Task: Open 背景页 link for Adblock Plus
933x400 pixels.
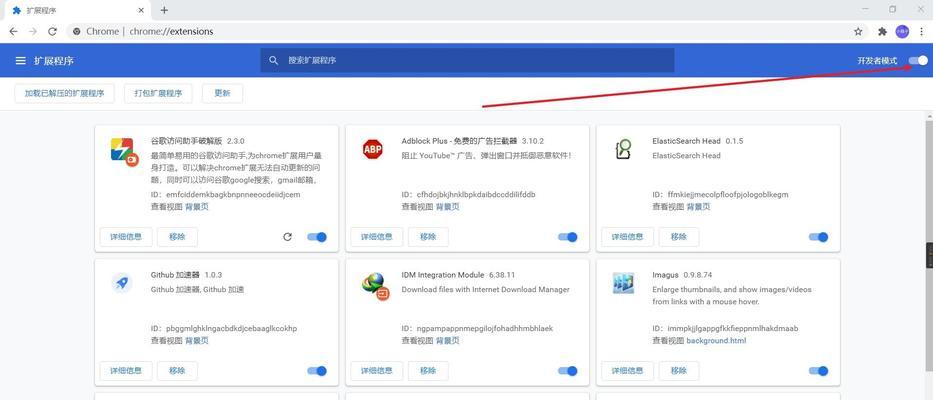Action: click(x=447, y=207)
